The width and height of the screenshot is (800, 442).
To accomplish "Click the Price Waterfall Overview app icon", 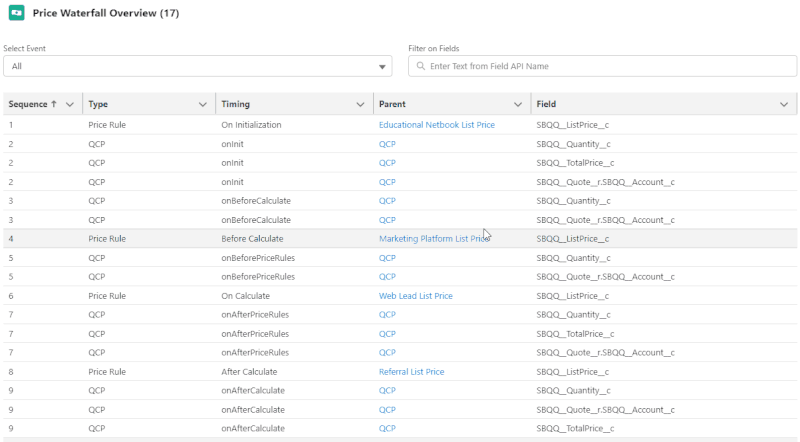I will point(16,13).
